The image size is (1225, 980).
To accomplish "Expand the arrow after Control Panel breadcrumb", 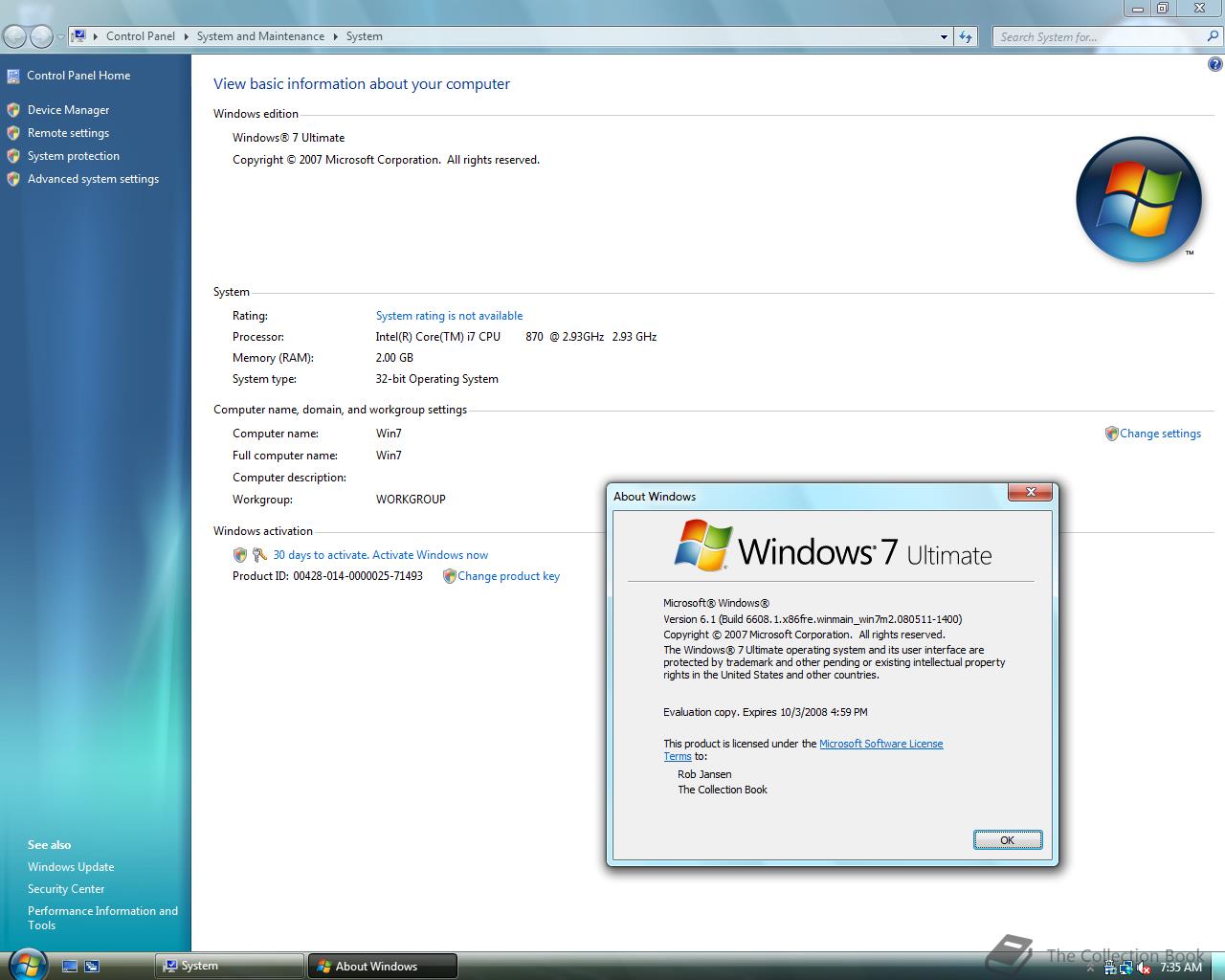I will [x=187, y=36].
